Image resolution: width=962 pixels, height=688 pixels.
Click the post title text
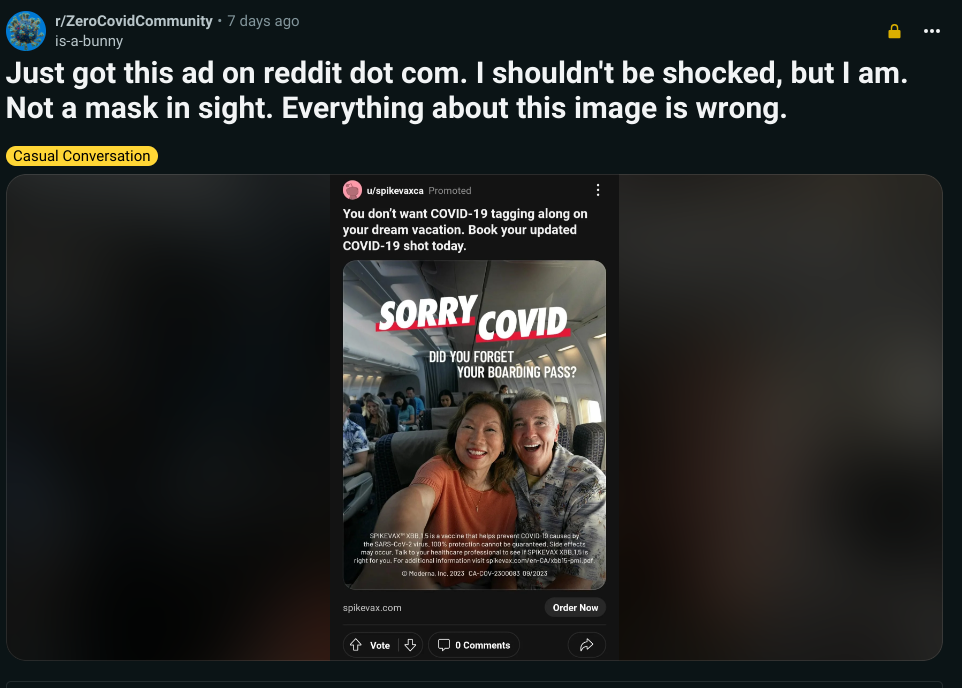(457, 90)
